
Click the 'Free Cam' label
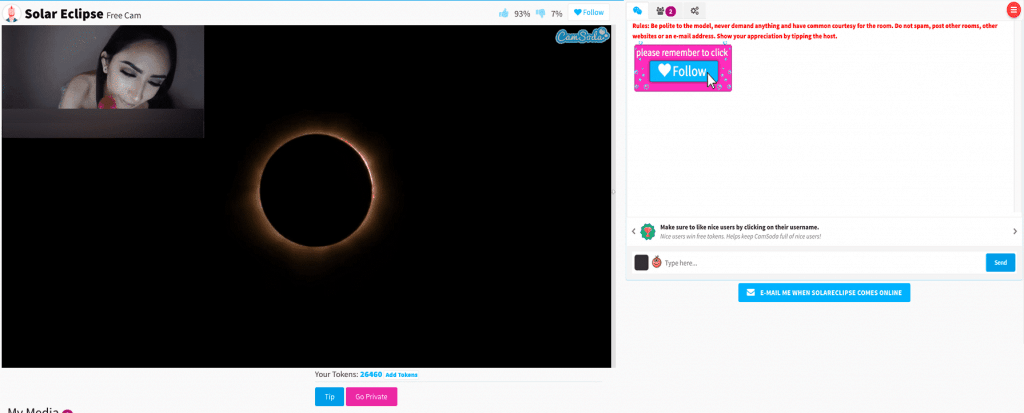pos(123,15)
